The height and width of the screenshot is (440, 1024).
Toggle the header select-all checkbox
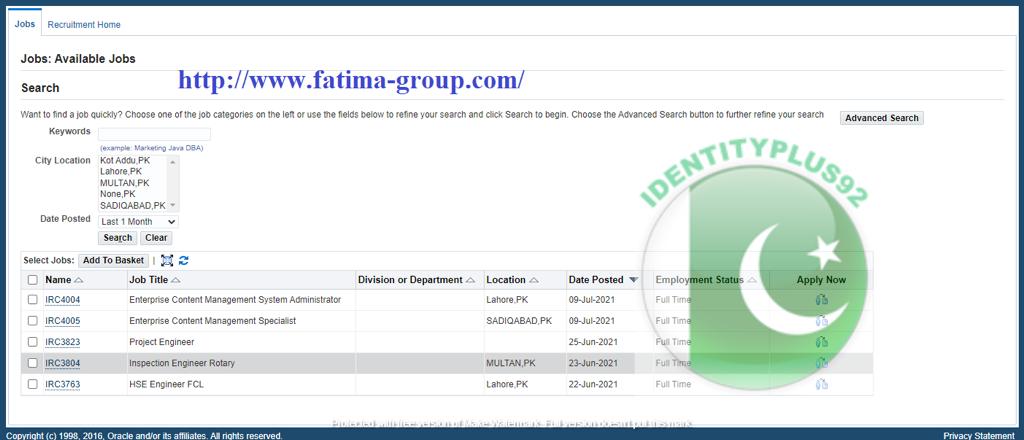33,280
